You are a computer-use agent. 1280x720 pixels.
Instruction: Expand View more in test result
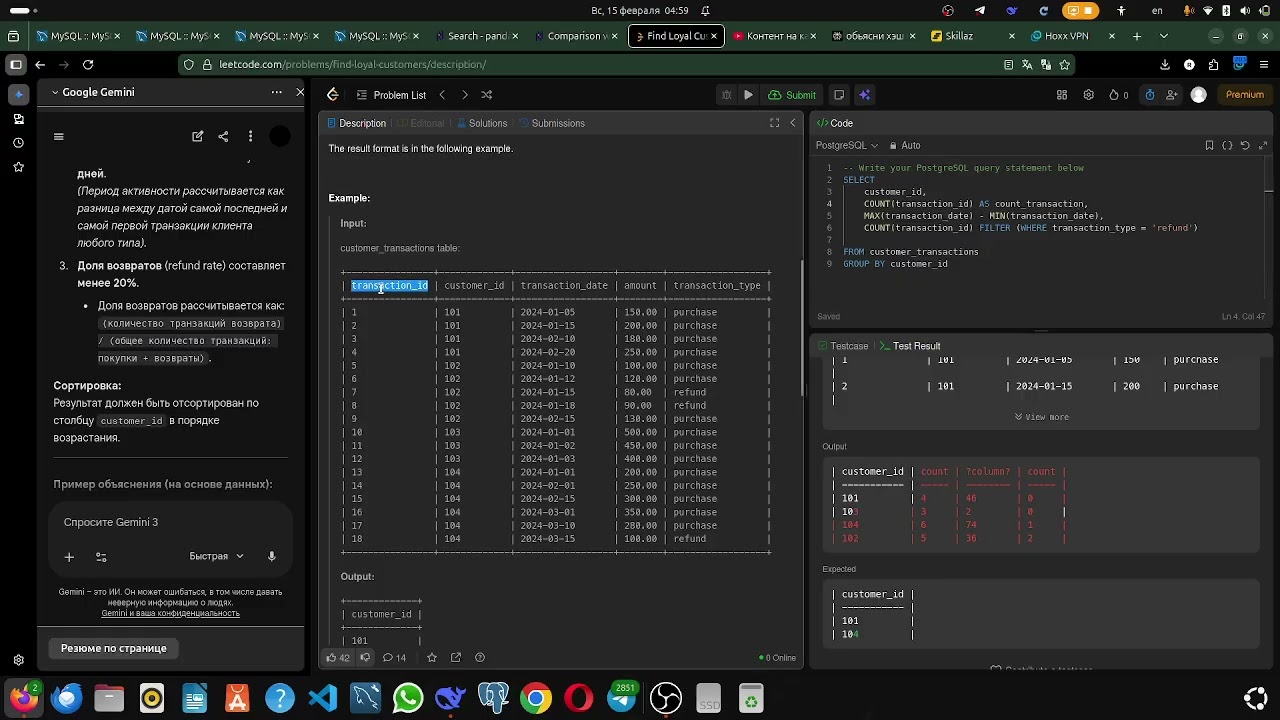pos(1041,417)
